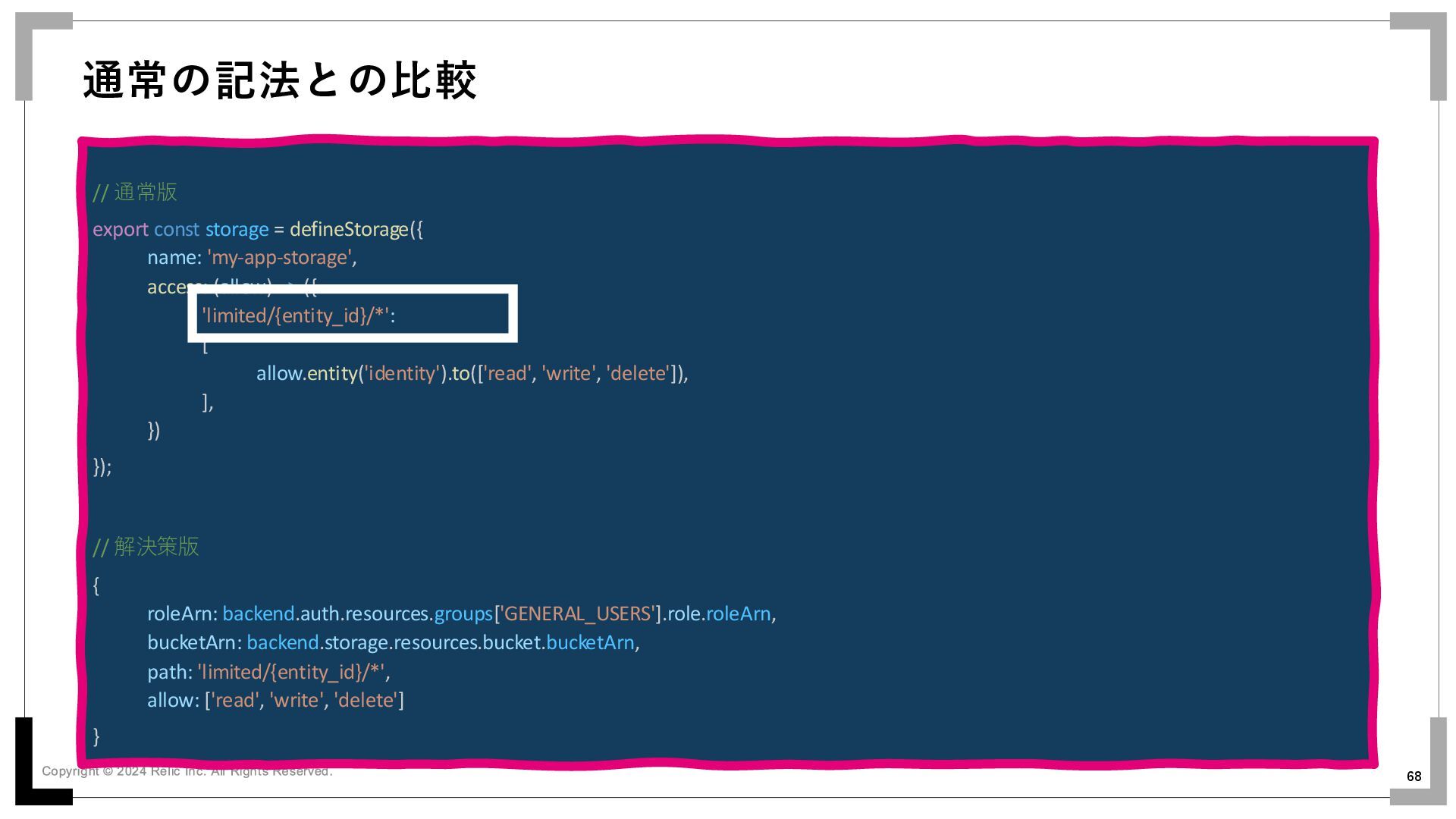Viewport: 1456px width, 819px height.
Task: Click the opening brace below 解決策版
Action: [x=96, y=585]
